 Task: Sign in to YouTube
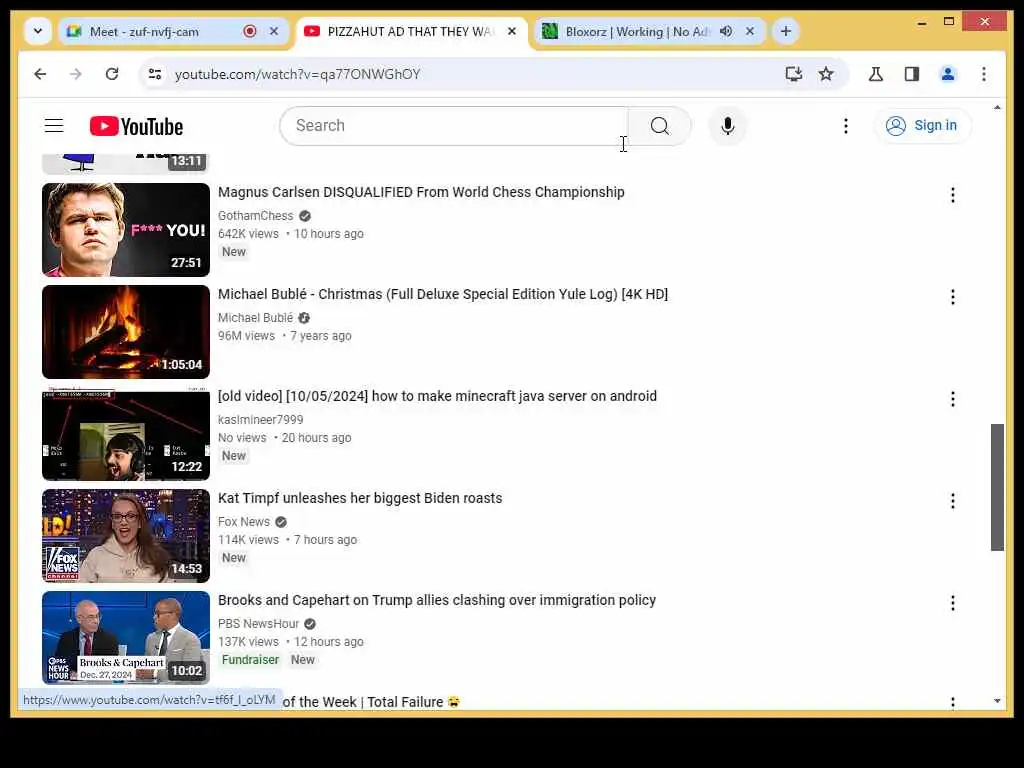coord(921,125)
